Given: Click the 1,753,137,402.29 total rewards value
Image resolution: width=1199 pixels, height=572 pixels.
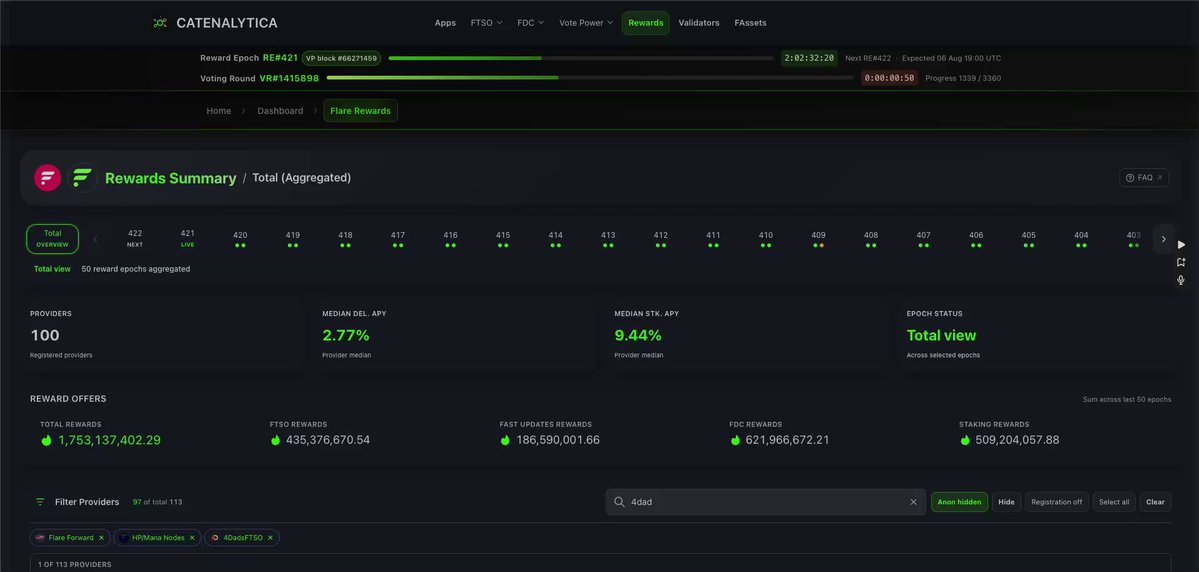Looking at the screenshot, I should [109, 440].
